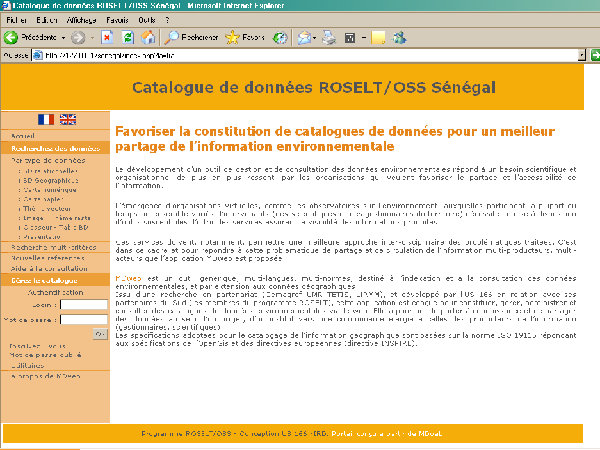Open the Outils menu
Image resolution: width=600 pixels, height=450 pixels.
[x=147, y=20]
